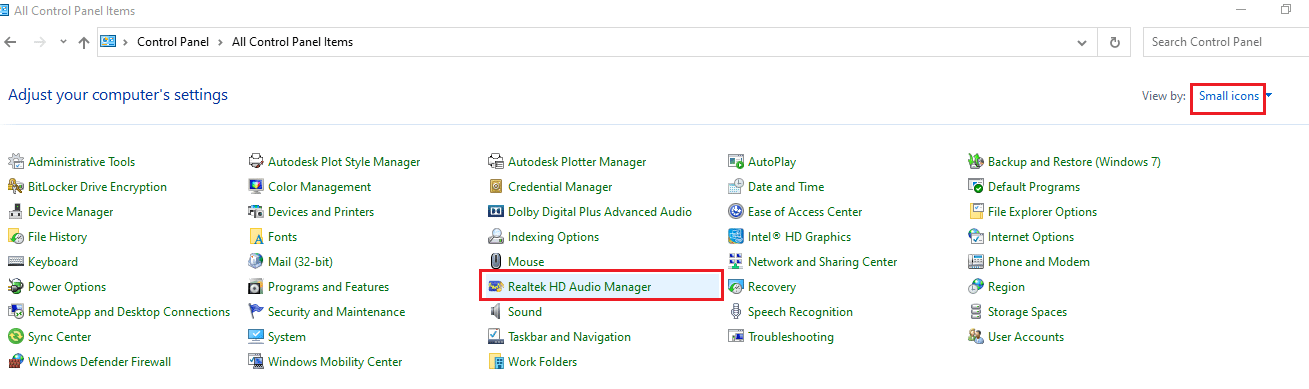Click the Search Control Panel box

(x=1225, y=42)
